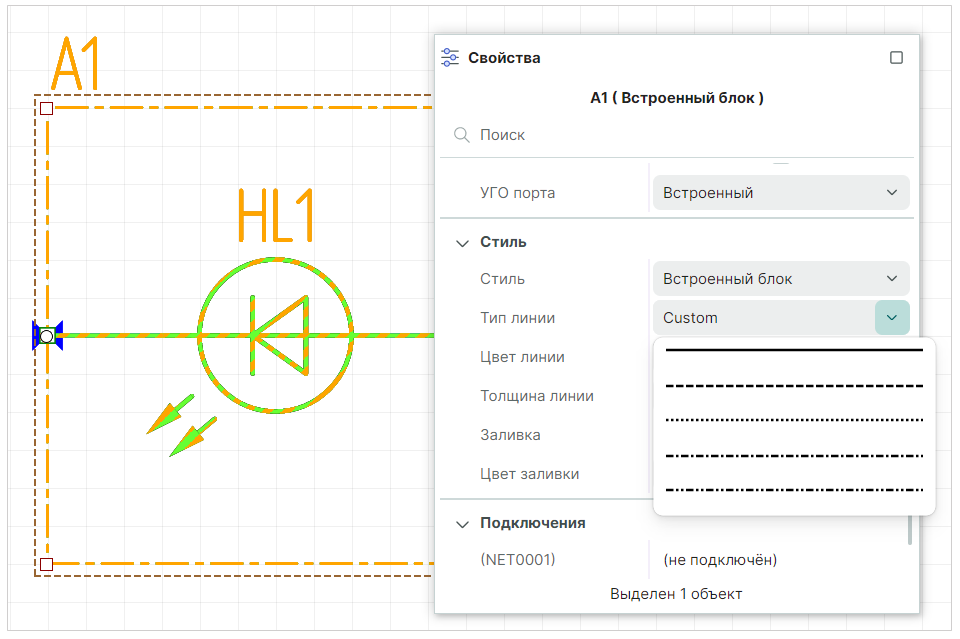Click the Properties panel sliders icon
Screen dimensions: 960x639
pyautogui.click(x=451, y=58)
